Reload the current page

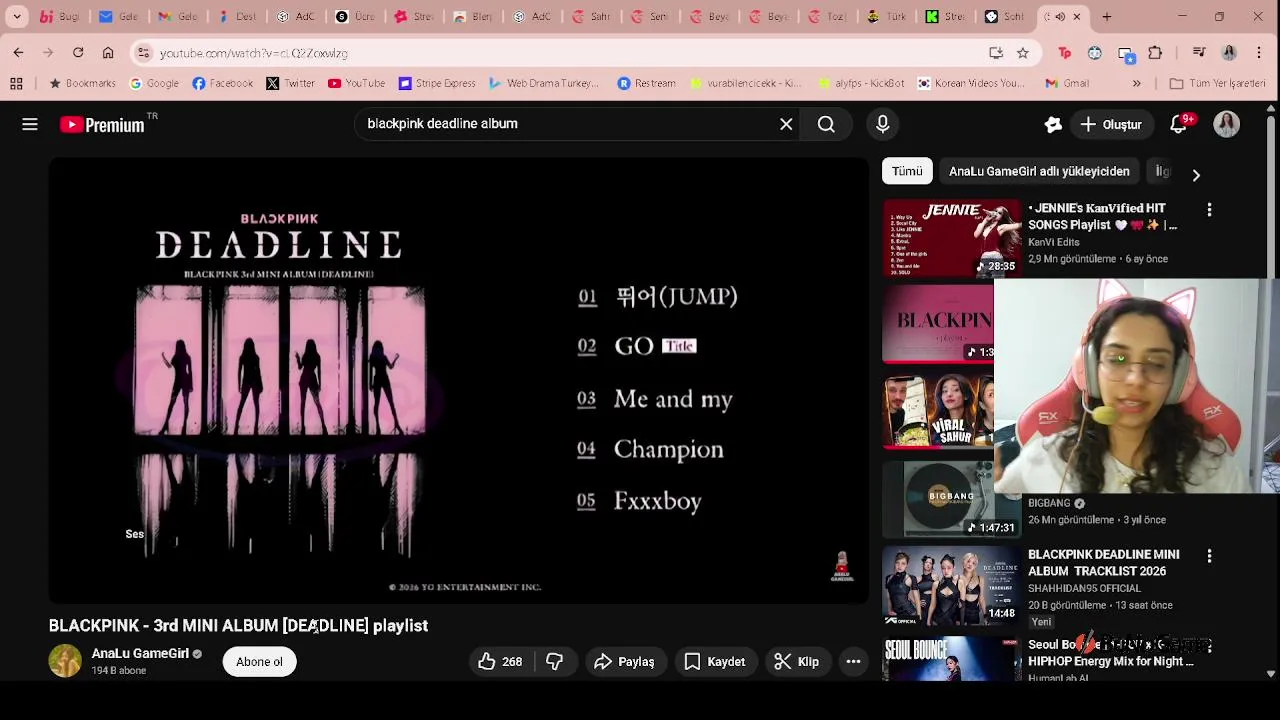pos(78,53)
